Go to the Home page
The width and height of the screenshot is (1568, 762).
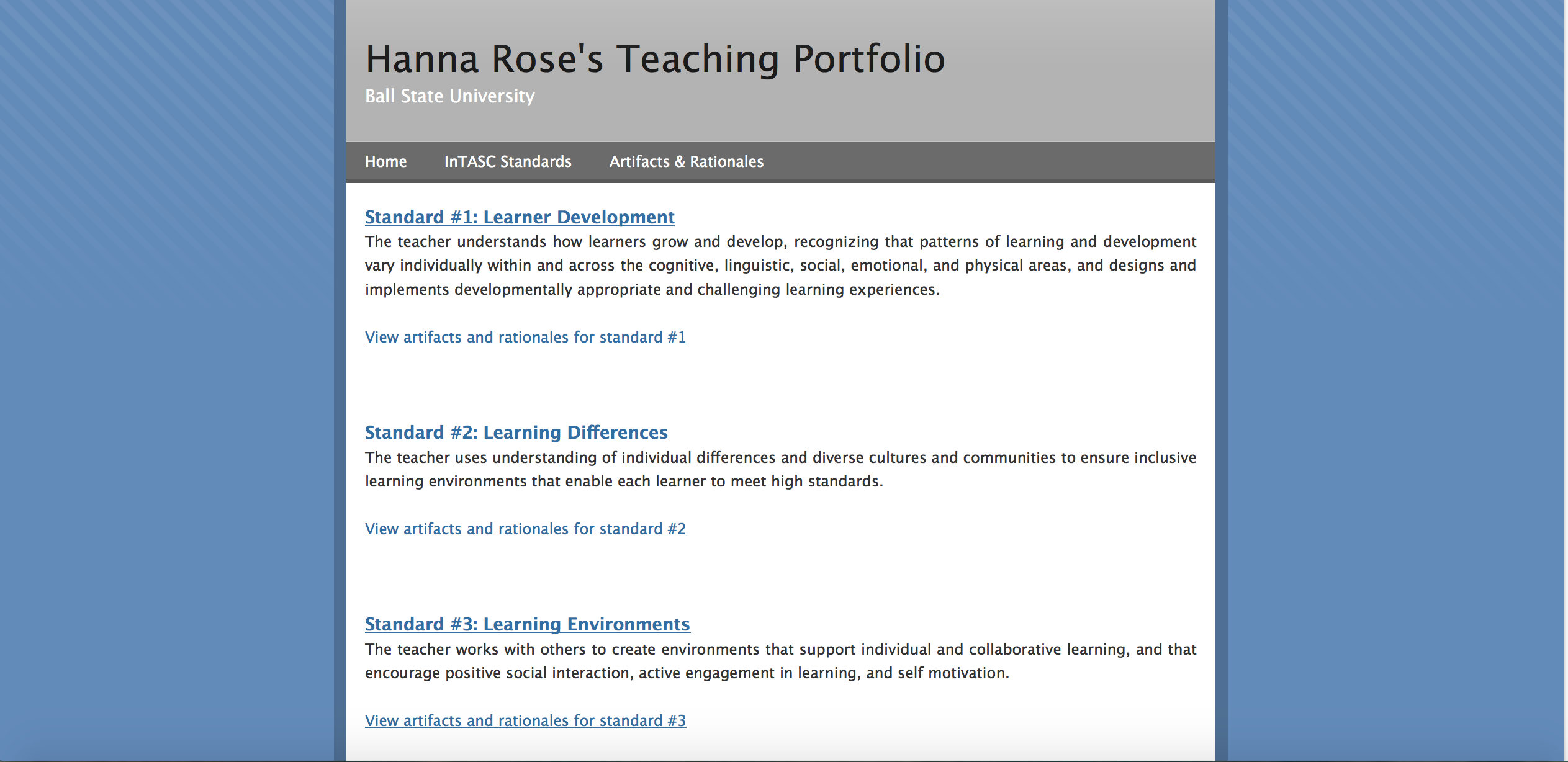click(385, 161)
